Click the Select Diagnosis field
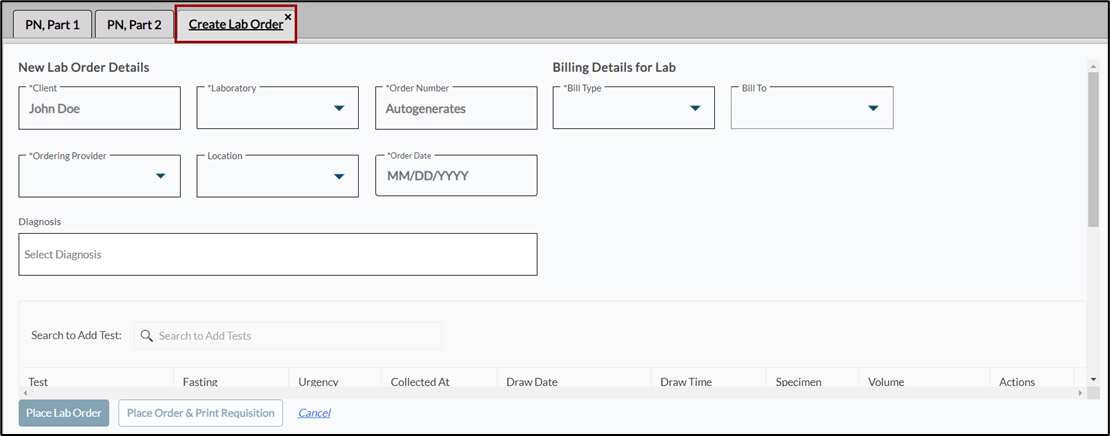1110x436 pixels. [x=277, y=255]
